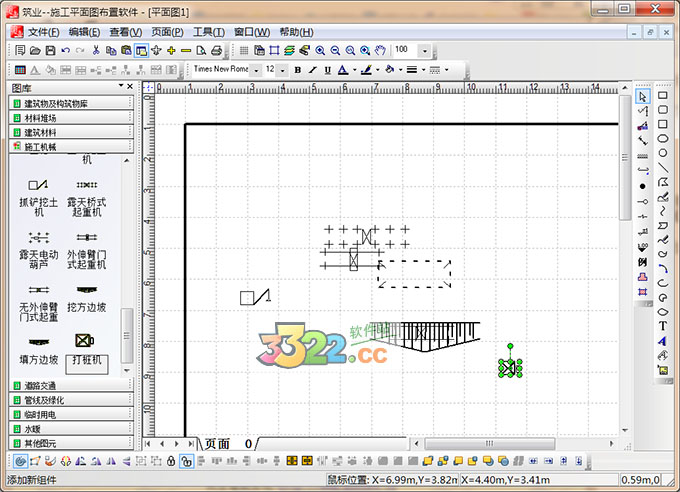This screenshot has width=680, height=492.
Task: Open the 建筑材料 category
Action: (70, 132)
